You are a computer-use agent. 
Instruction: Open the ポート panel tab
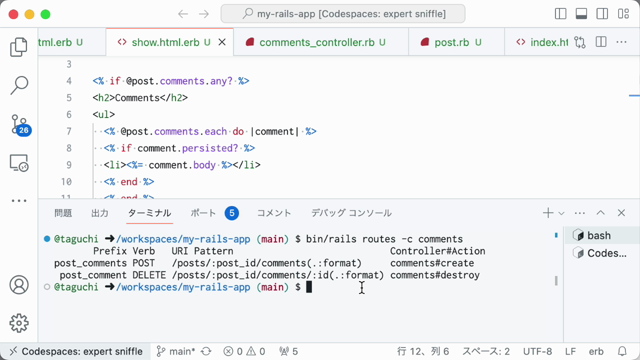pos(215,213)
